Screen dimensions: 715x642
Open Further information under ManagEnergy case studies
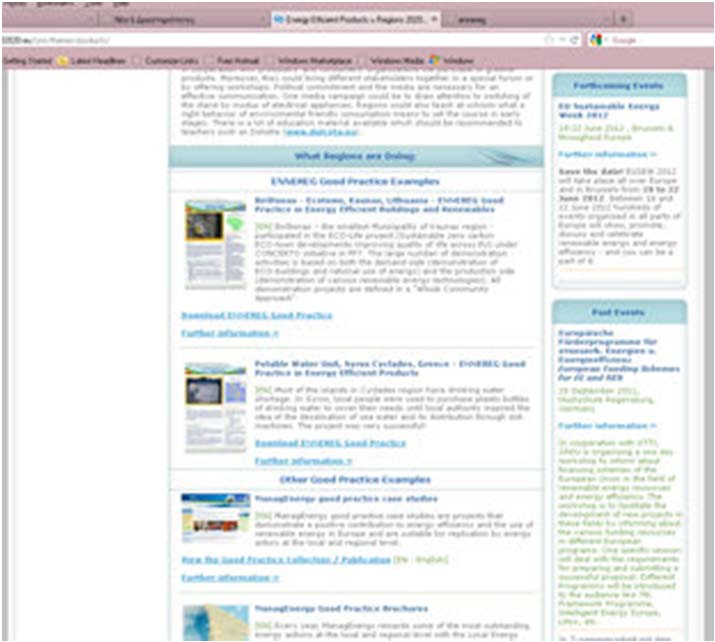[x=230, y=578]
